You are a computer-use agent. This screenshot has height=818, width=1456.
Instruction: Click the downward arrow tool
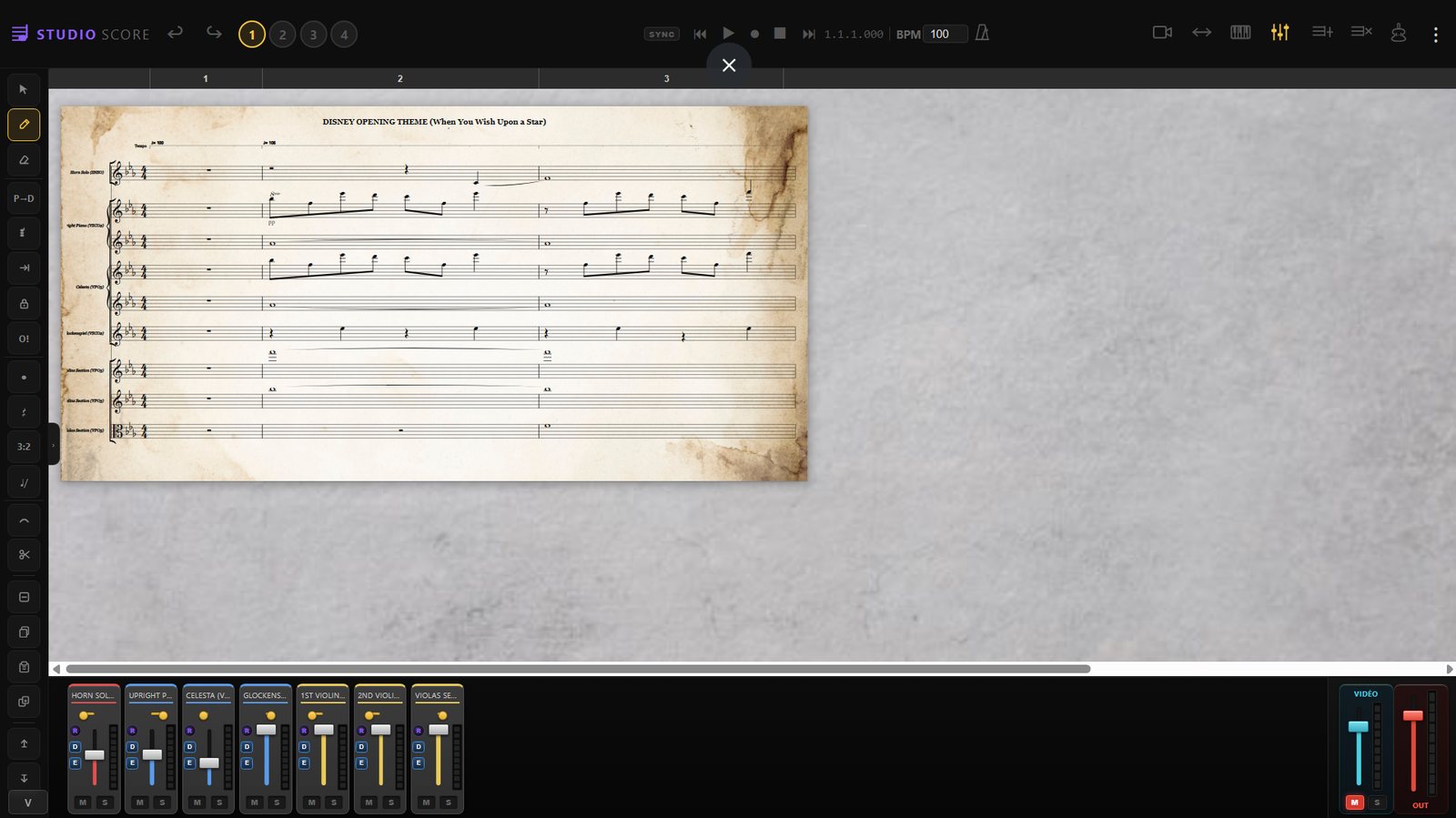coord(24,778)
